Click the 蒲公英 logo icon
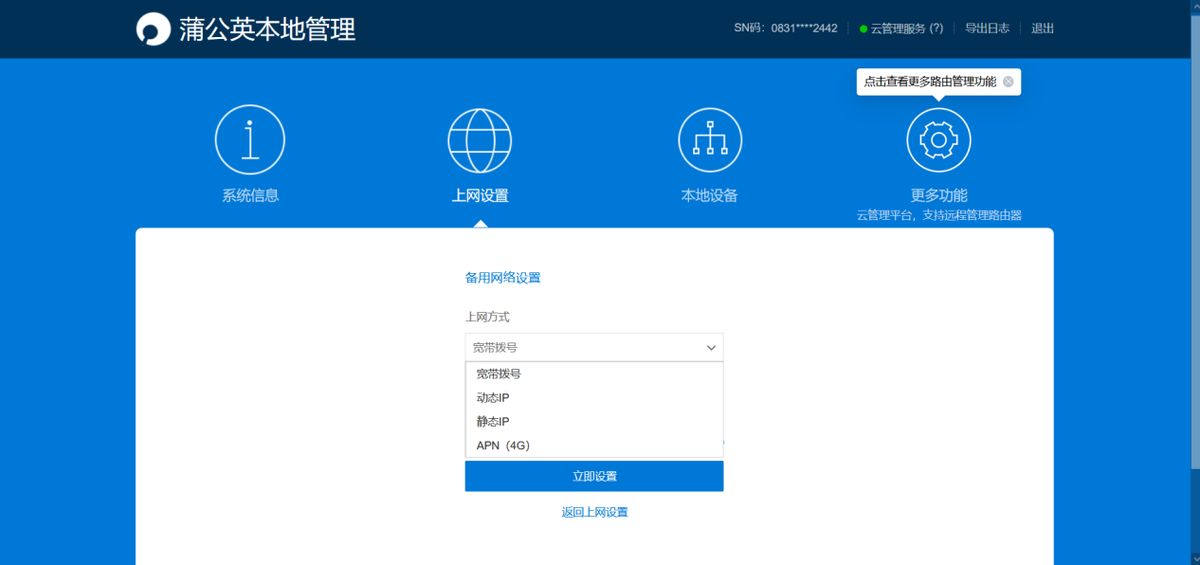Screen dimensions: 1200x565 point(153,29)
